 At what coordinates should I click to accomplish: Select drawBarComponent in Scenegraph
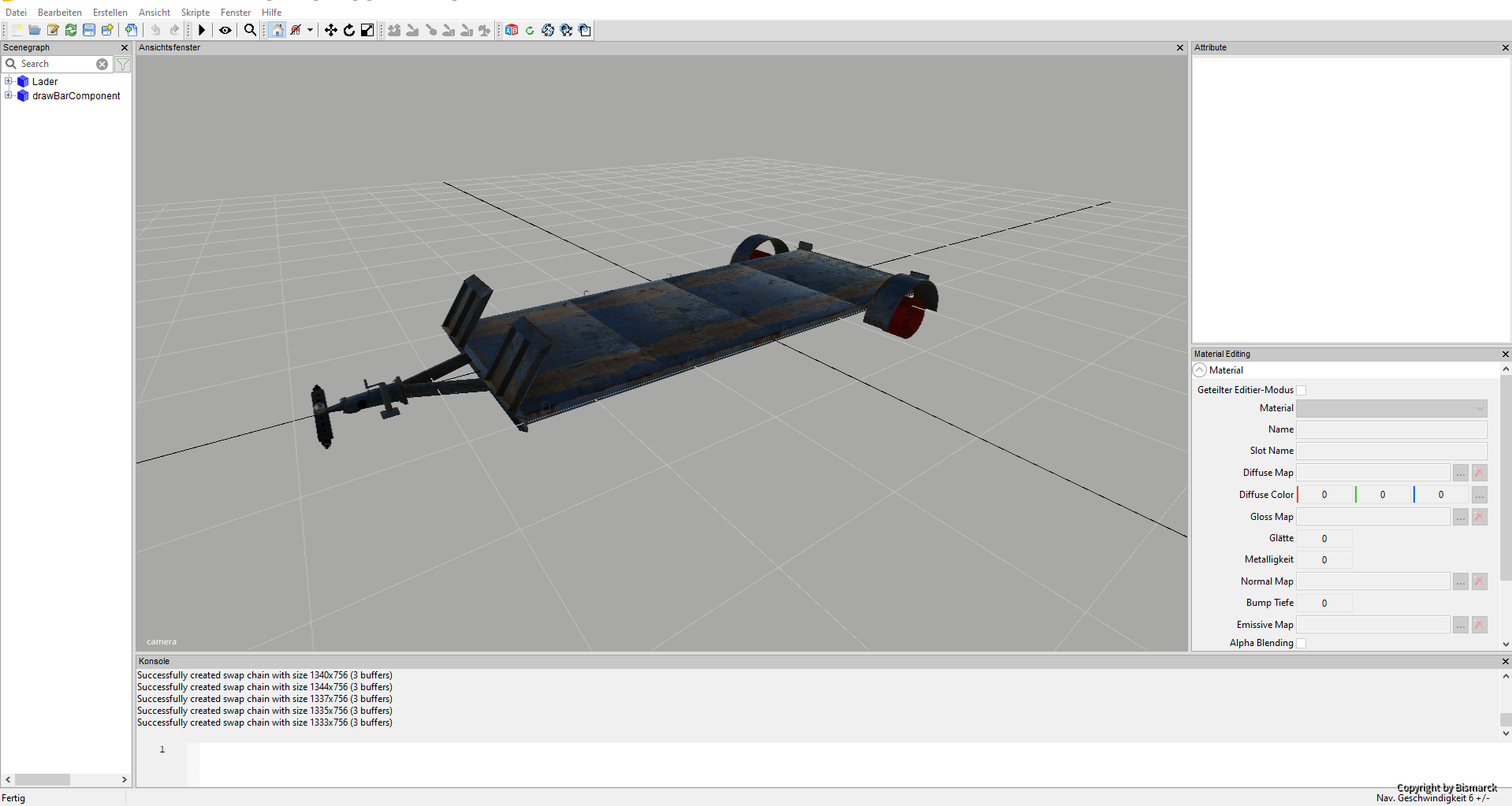pyautogui.click(x=76, y=95)
